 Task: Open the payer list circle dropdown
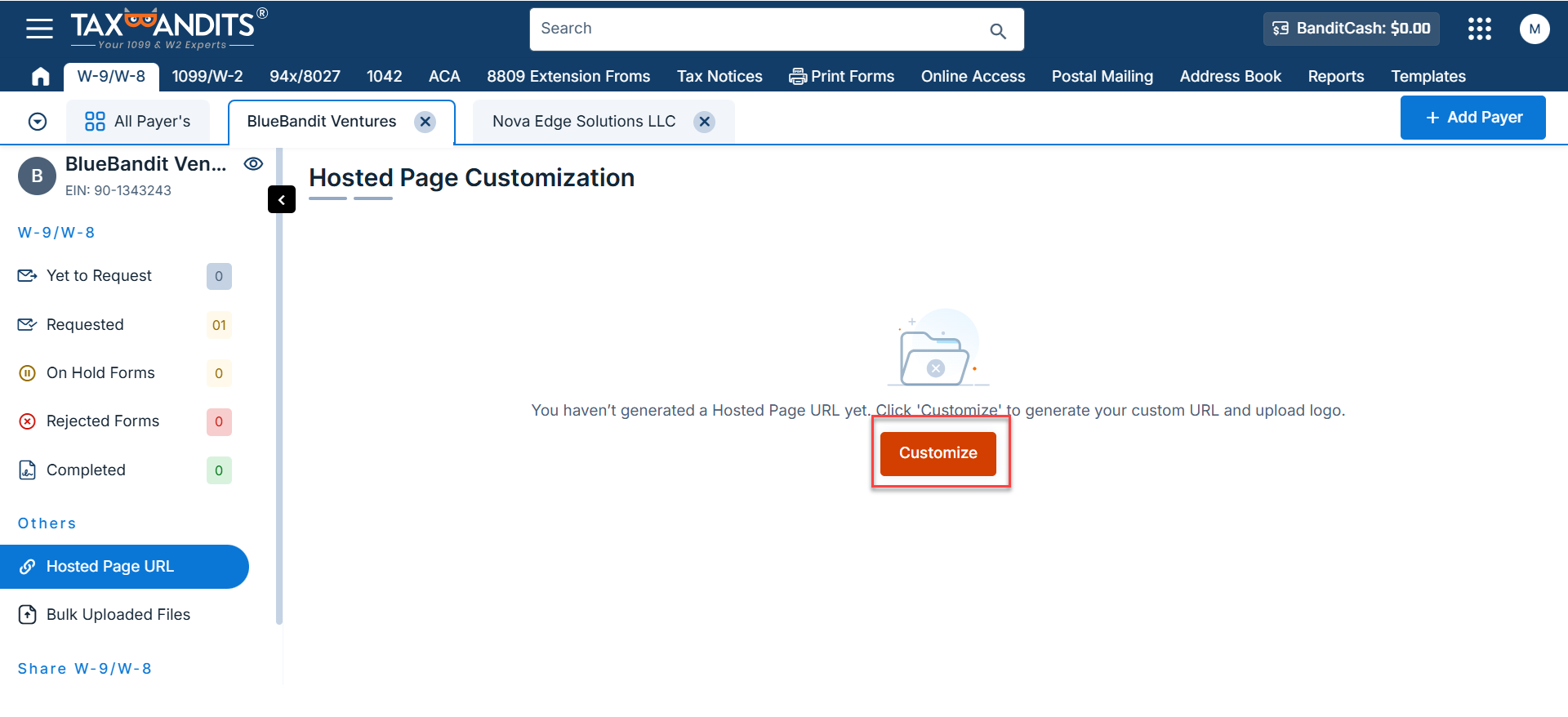(38, 122)
